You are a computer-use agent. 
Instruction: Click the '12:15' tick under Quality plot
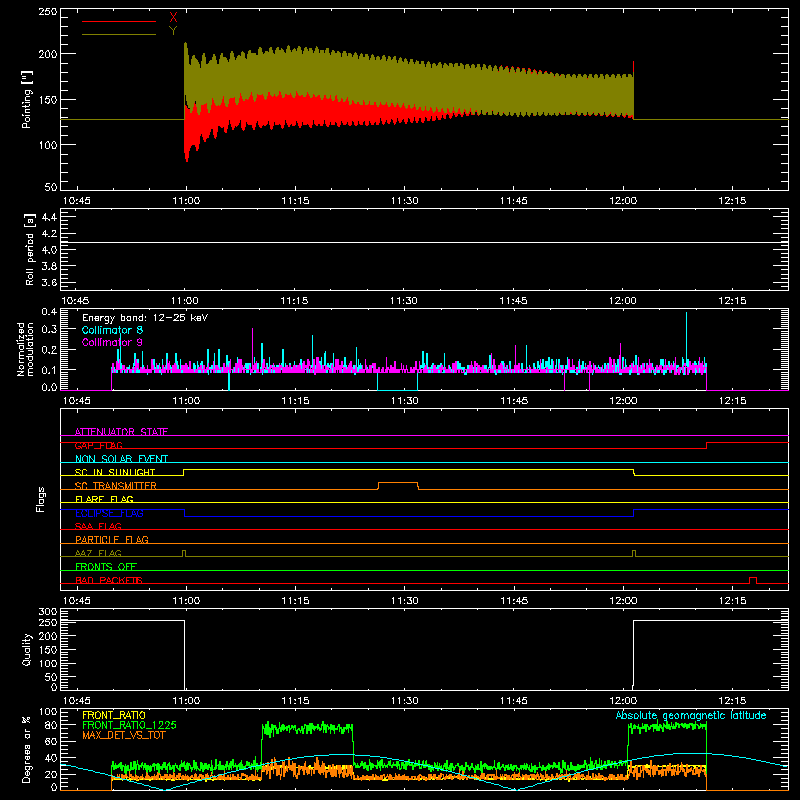click(x=732, y=701)
